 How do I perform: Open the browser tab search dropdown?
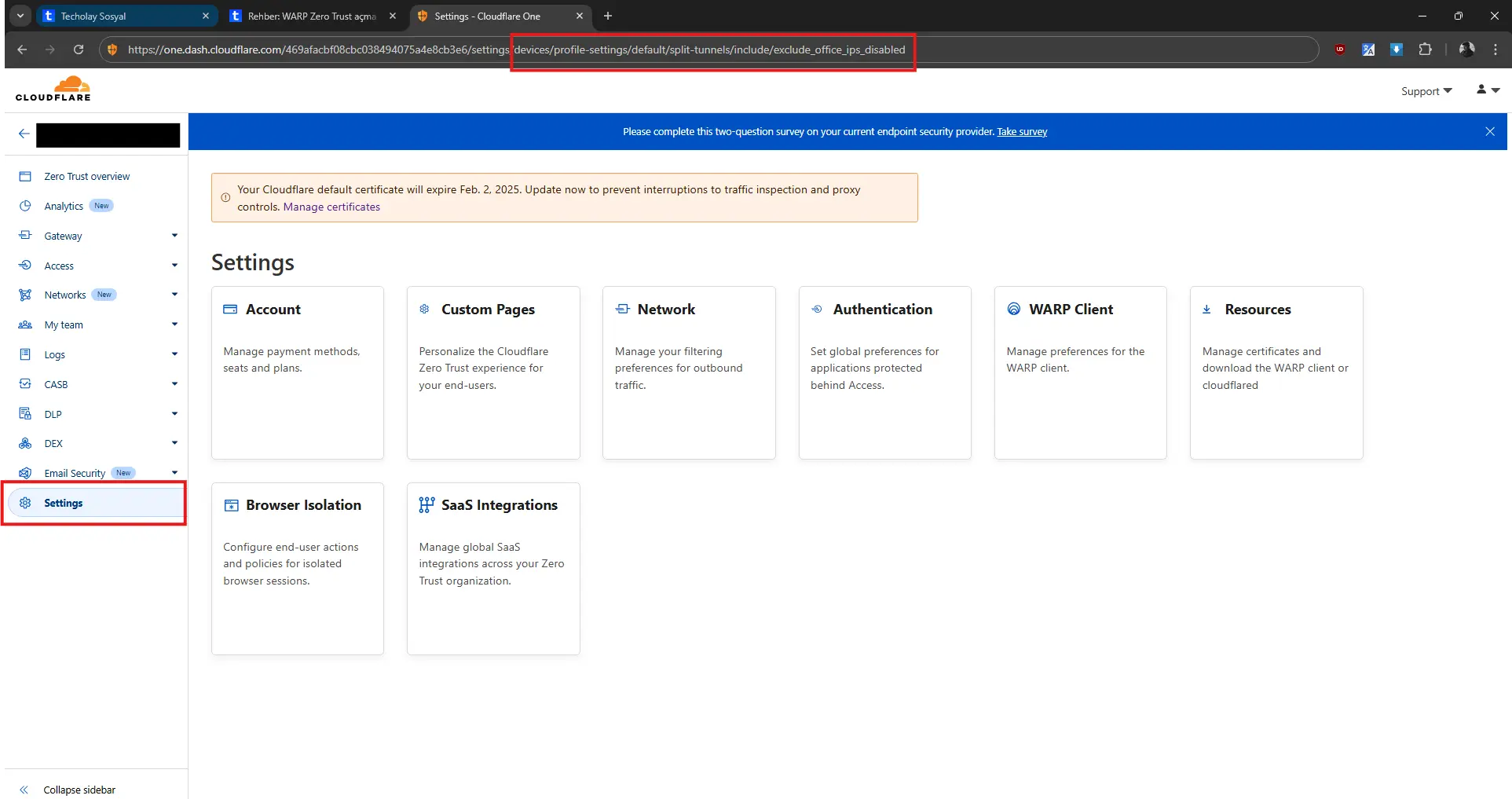tap(20, 16)
